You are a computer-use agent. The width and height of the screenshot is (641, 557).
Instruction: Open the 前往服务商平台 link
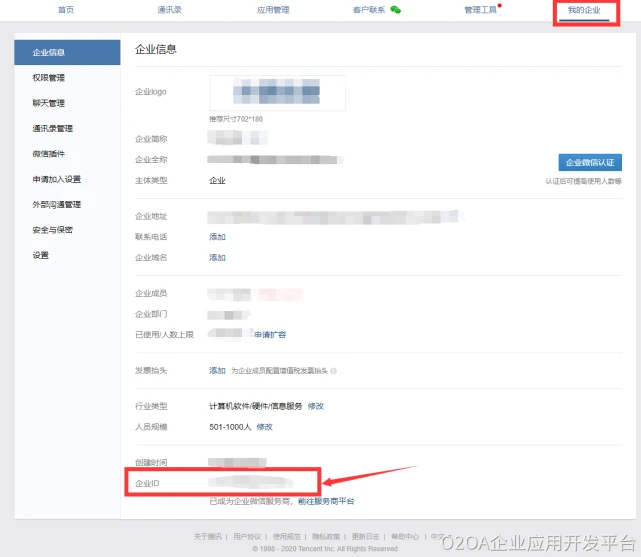coord(326,501)
